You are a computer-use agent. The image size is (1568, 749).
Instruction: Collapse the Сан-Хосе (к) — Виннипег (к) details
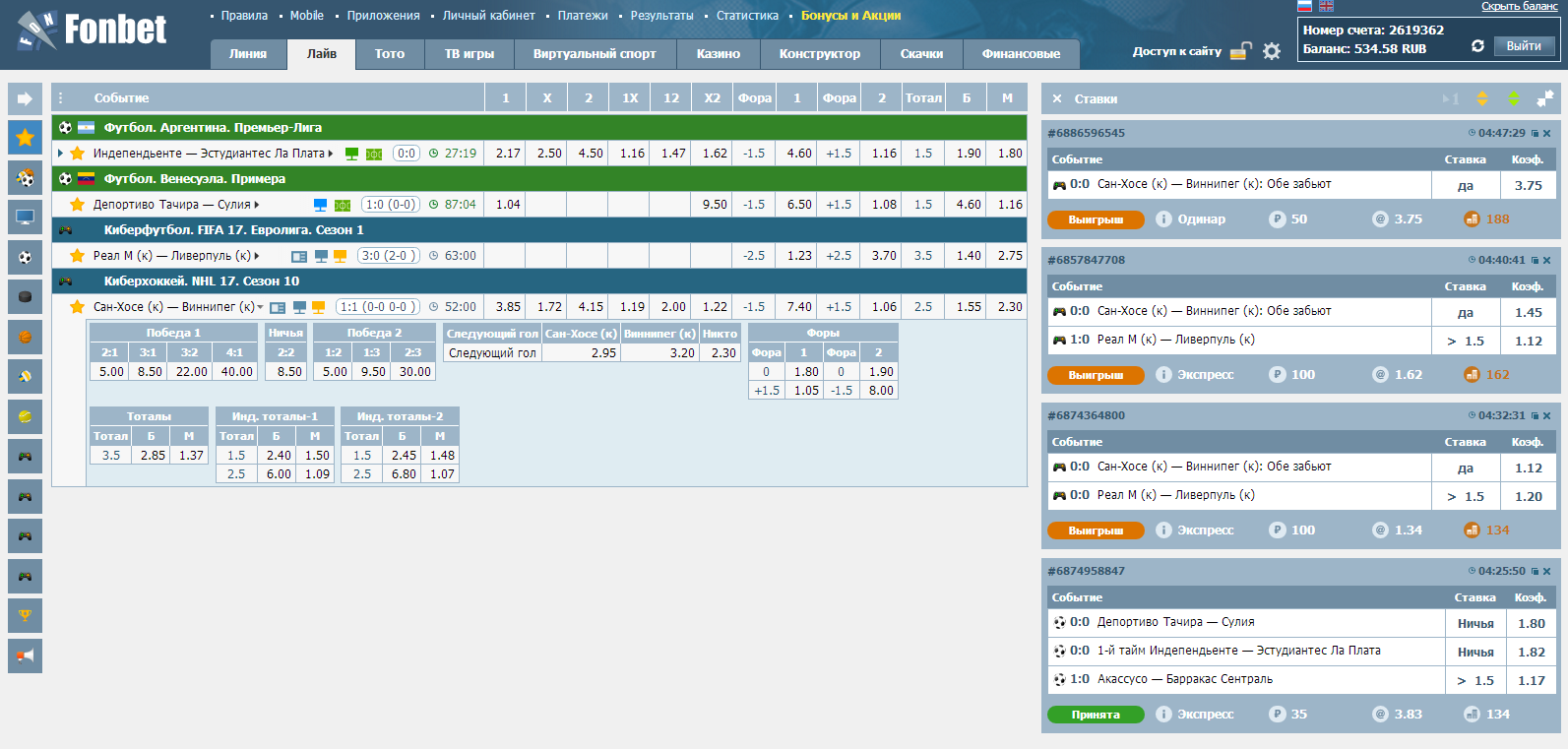click(x=260, y=307)
